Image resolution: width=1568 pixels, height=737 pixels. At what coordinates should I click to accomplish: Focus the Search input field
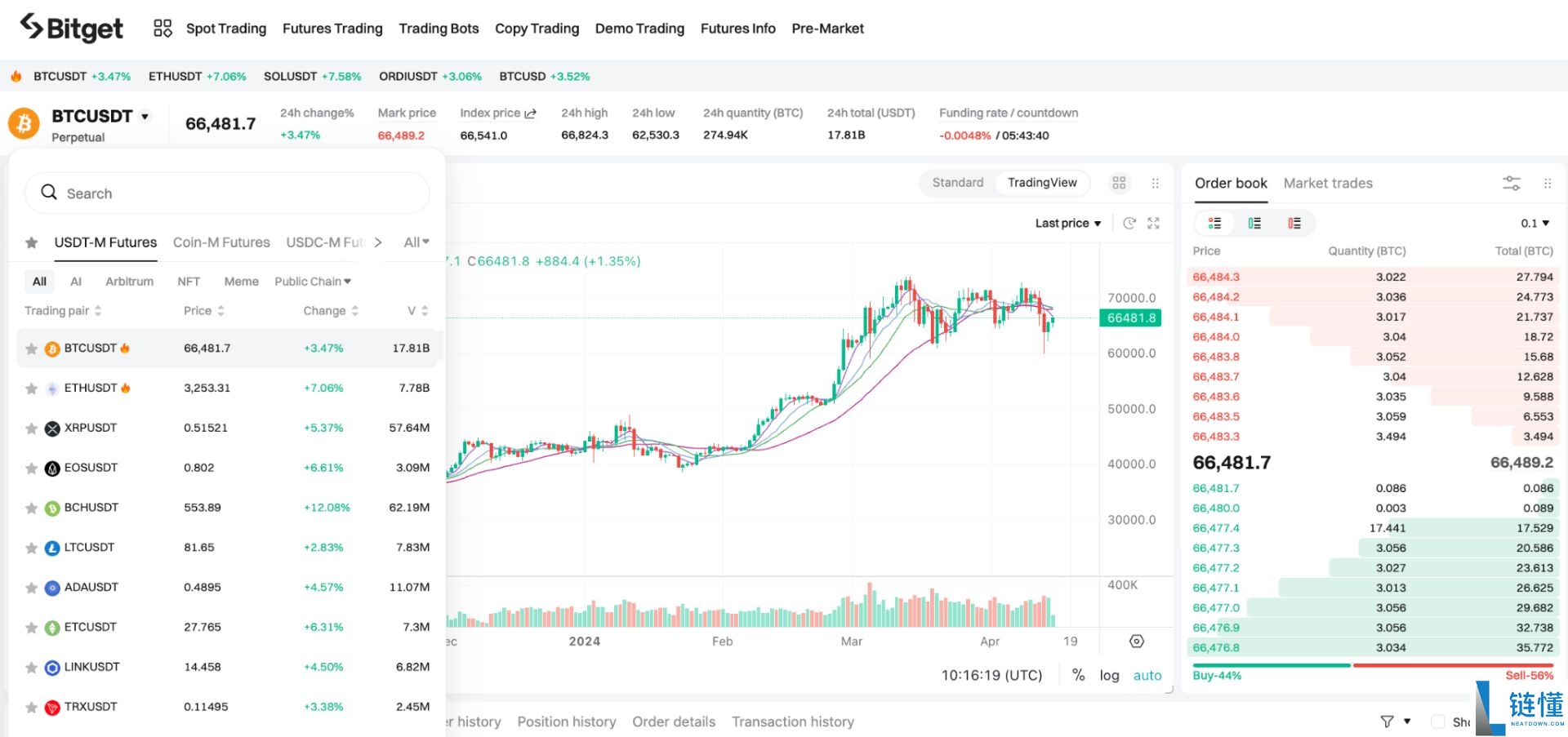(x=227, y=193)
